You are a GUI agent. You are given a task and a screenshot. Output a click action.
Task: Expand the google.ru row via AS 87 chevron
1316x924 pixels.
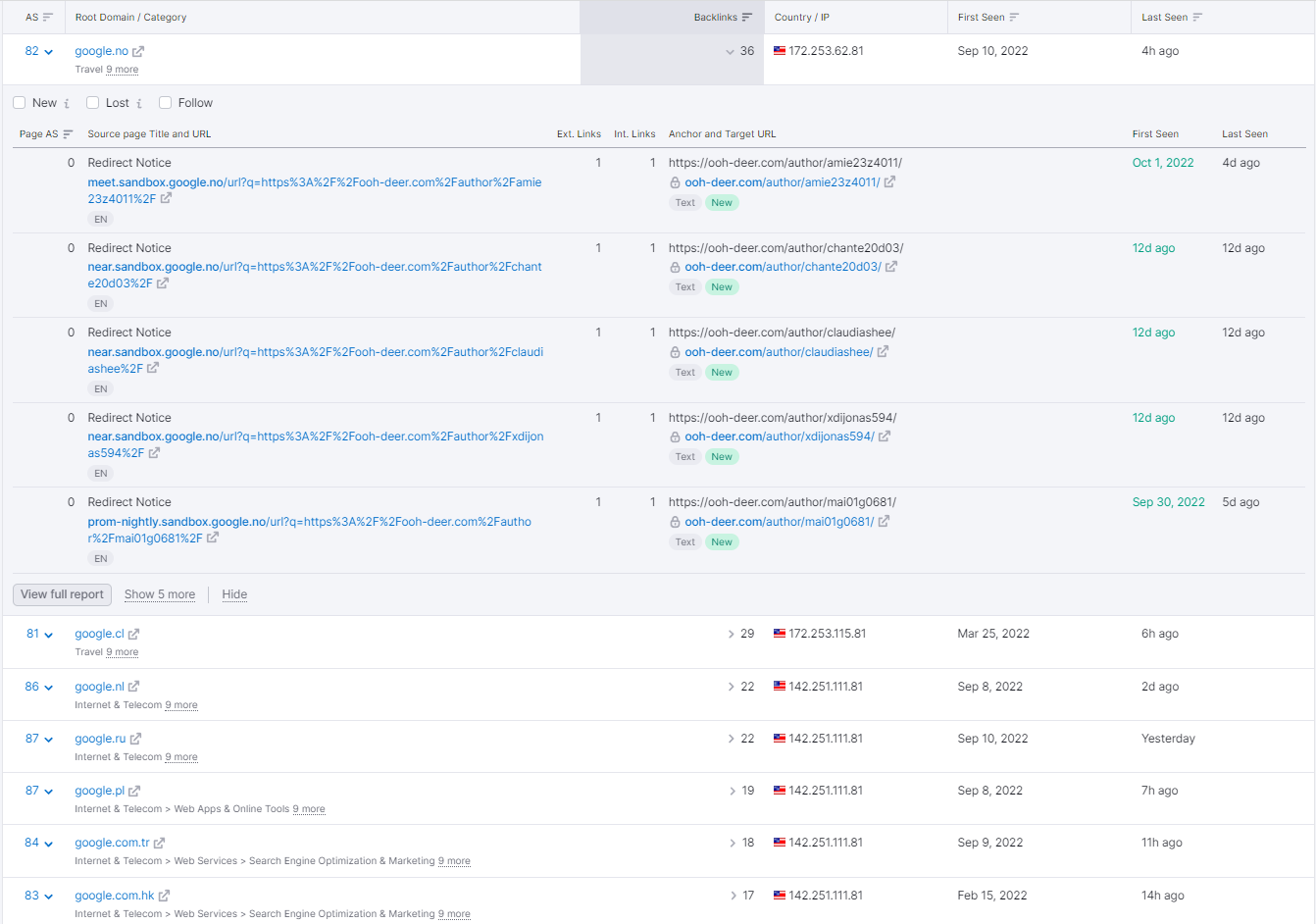(48, 740)
